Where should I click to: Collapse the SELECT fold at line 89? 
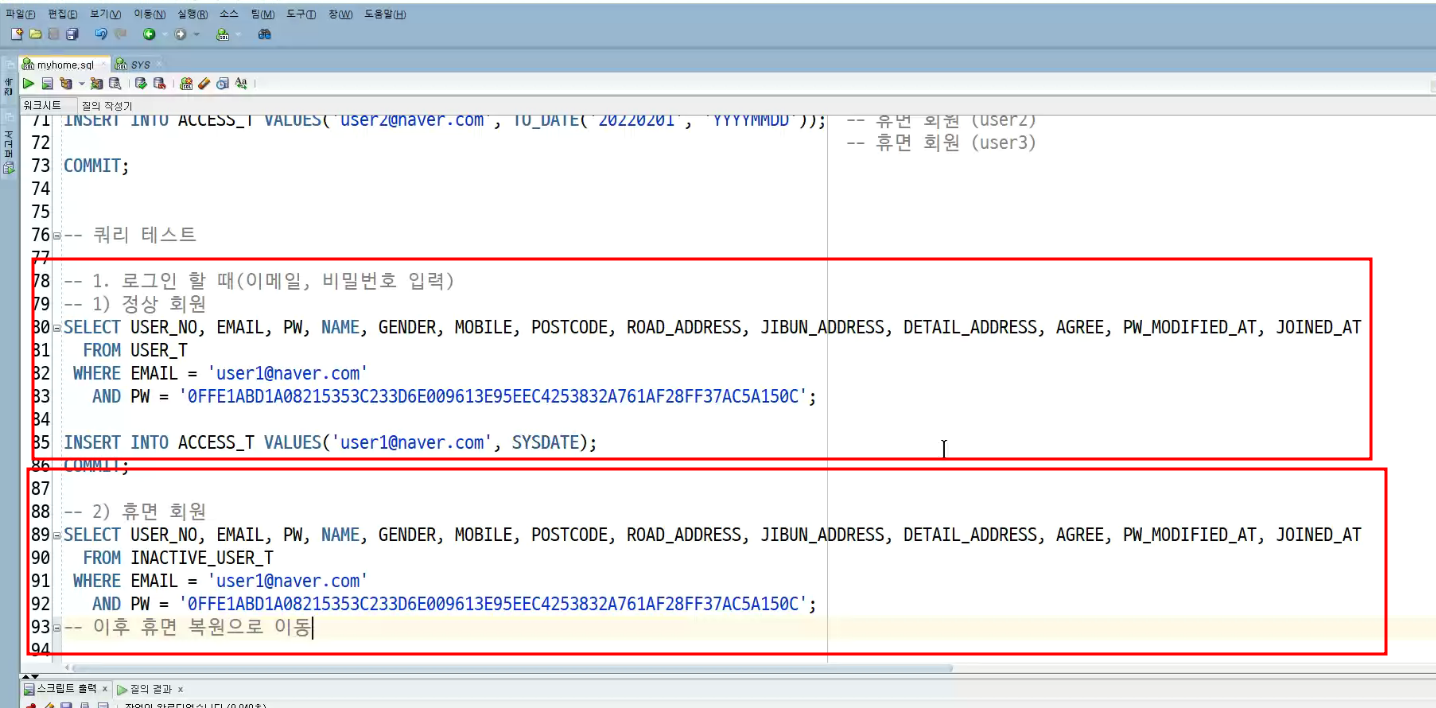[x=57, y=535]
